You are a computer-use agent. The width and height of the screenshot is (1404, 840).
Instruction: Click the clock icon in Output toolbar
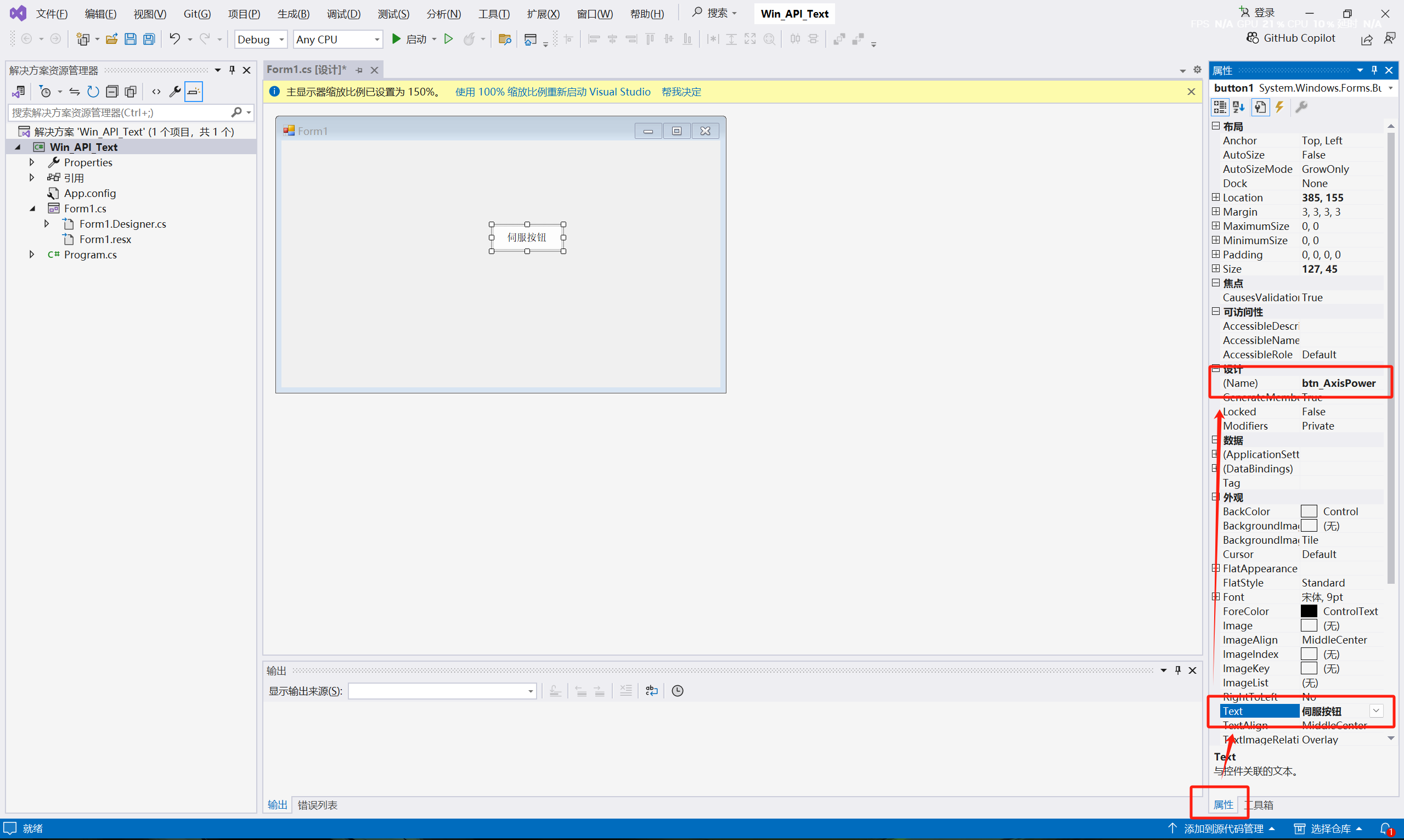pyautogui.click(x=678, y=691)
